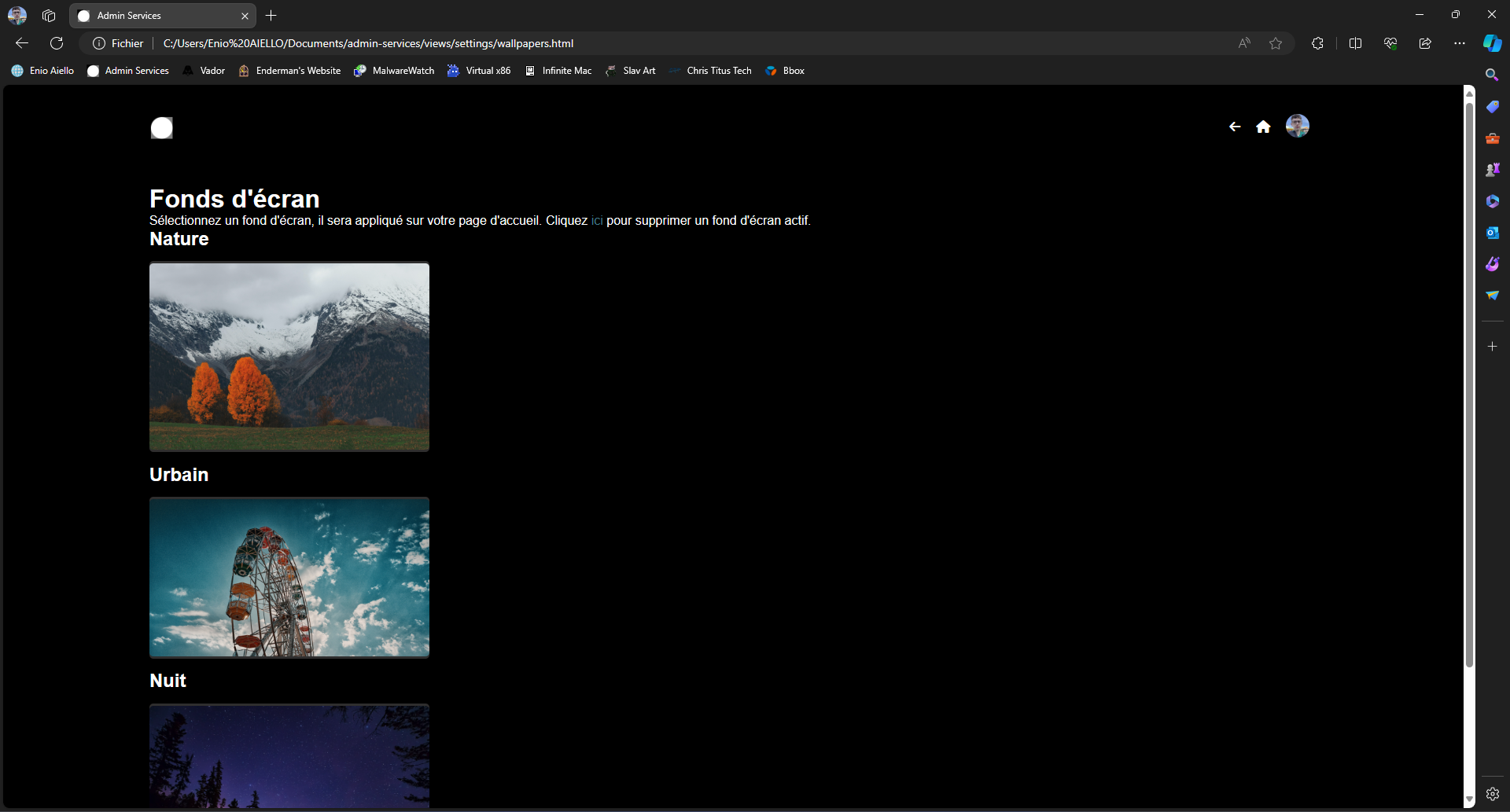This screenshot has width=1510, height=812.
Task: Click the Read aloud icon in address bar
Action: click(1244, 43)
